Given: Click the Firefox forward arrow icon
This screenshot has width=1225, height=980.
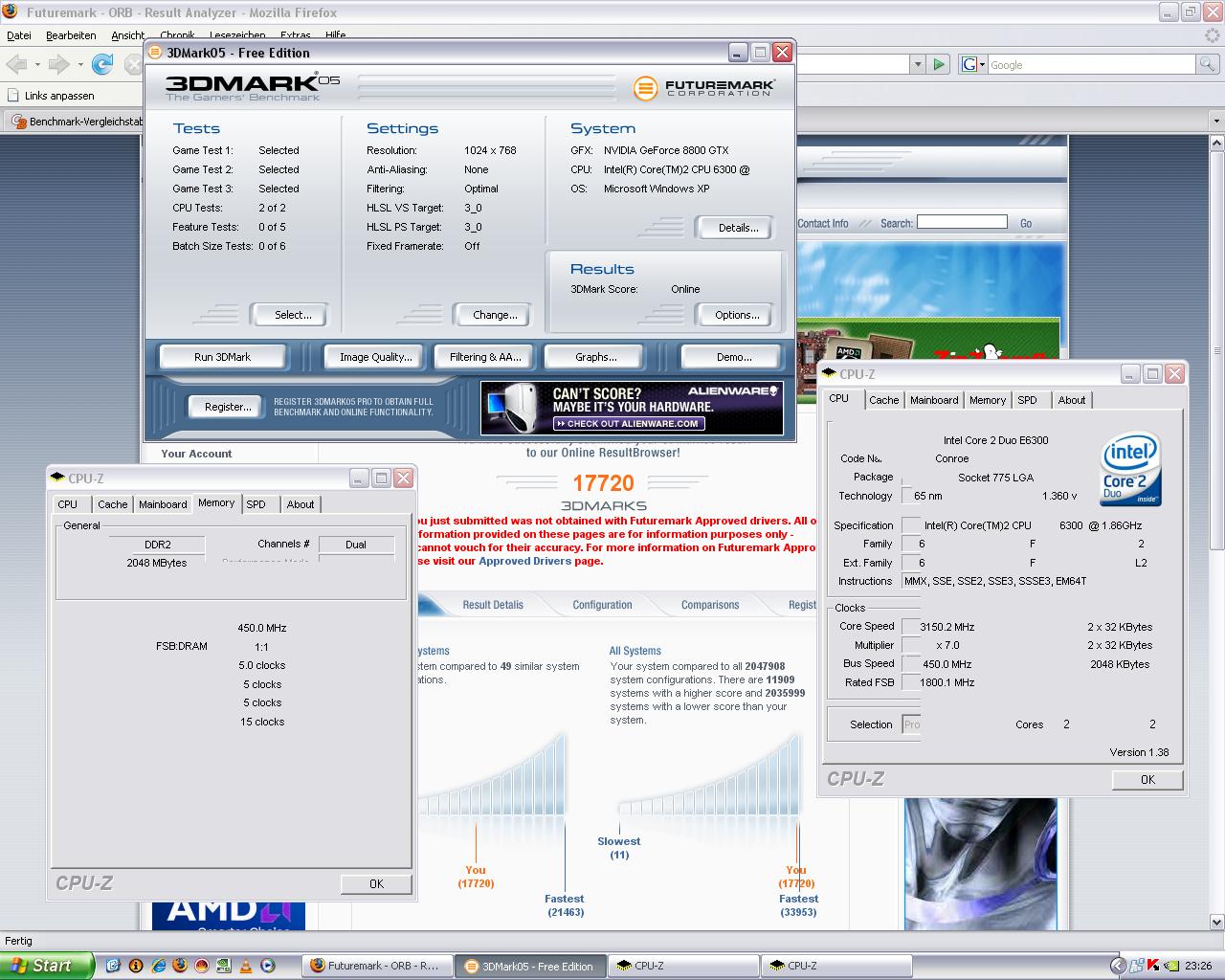Looking at the screenshot, I should [x=58, y=64].
